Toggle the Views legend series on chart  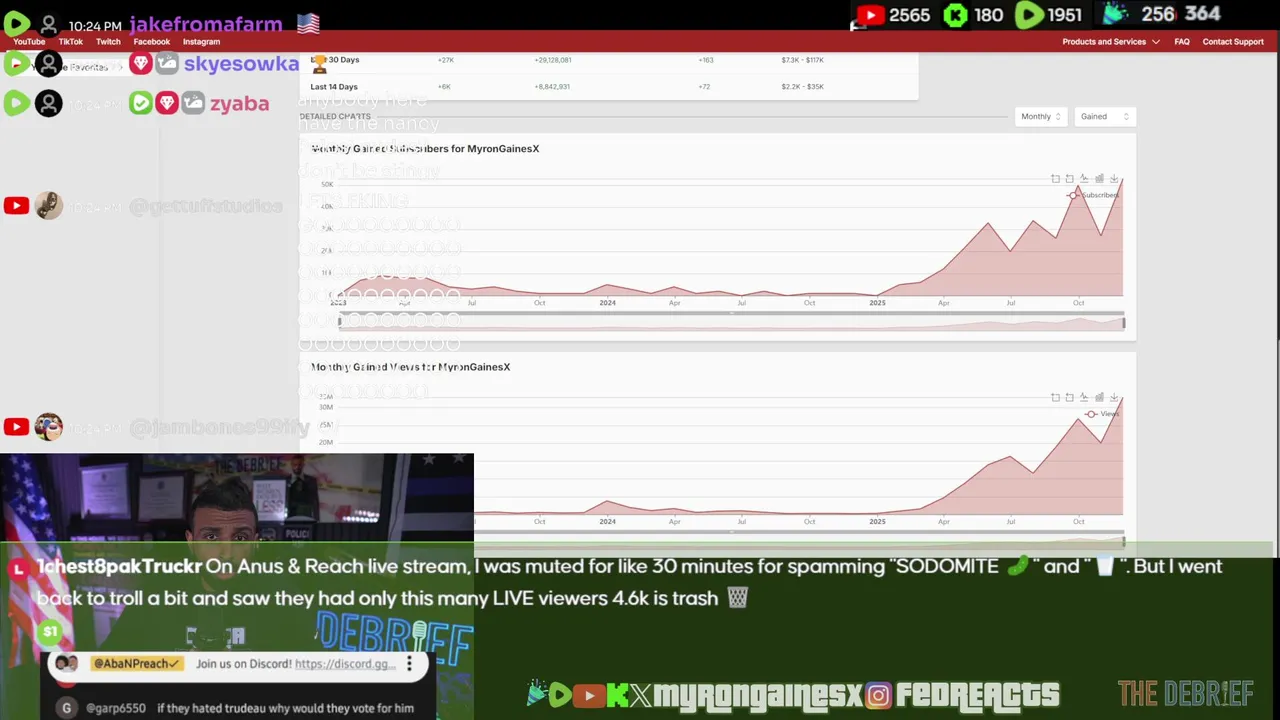tap(1102, 414)
